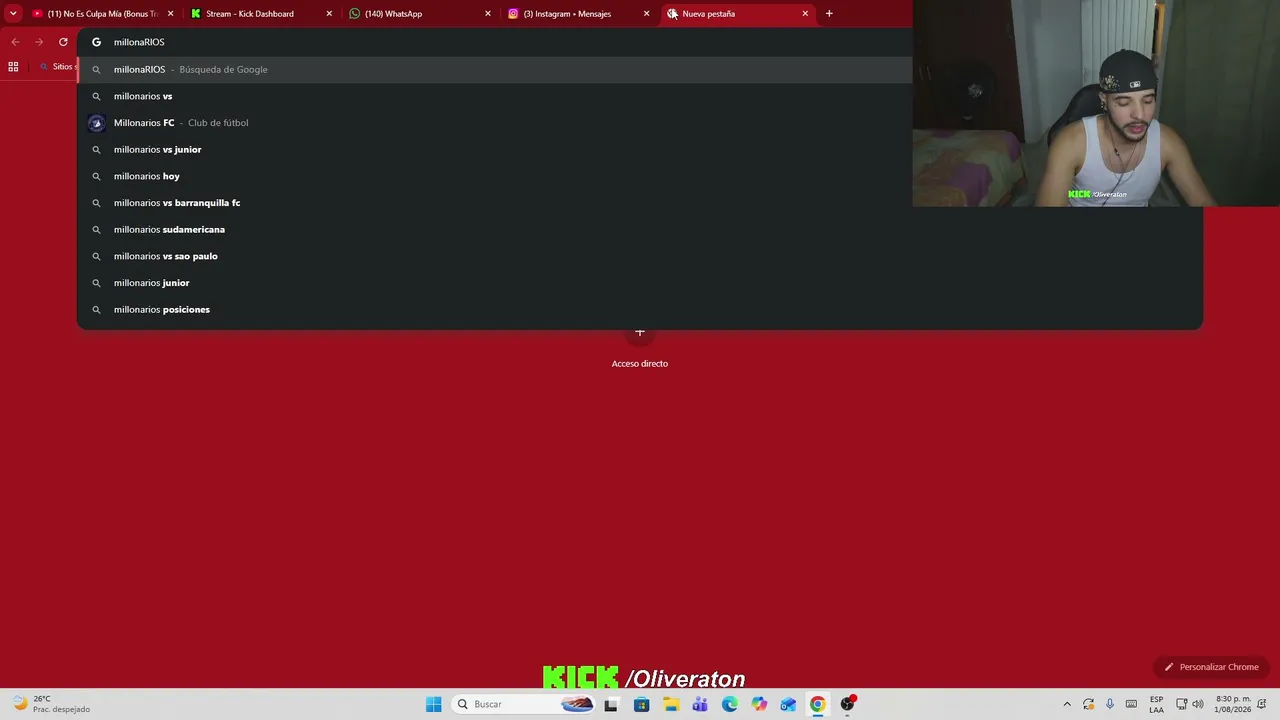The width and height of the screenshot is (1280, 720).
Task: Click the Personalizar Chrome button
Action: 1211,667
